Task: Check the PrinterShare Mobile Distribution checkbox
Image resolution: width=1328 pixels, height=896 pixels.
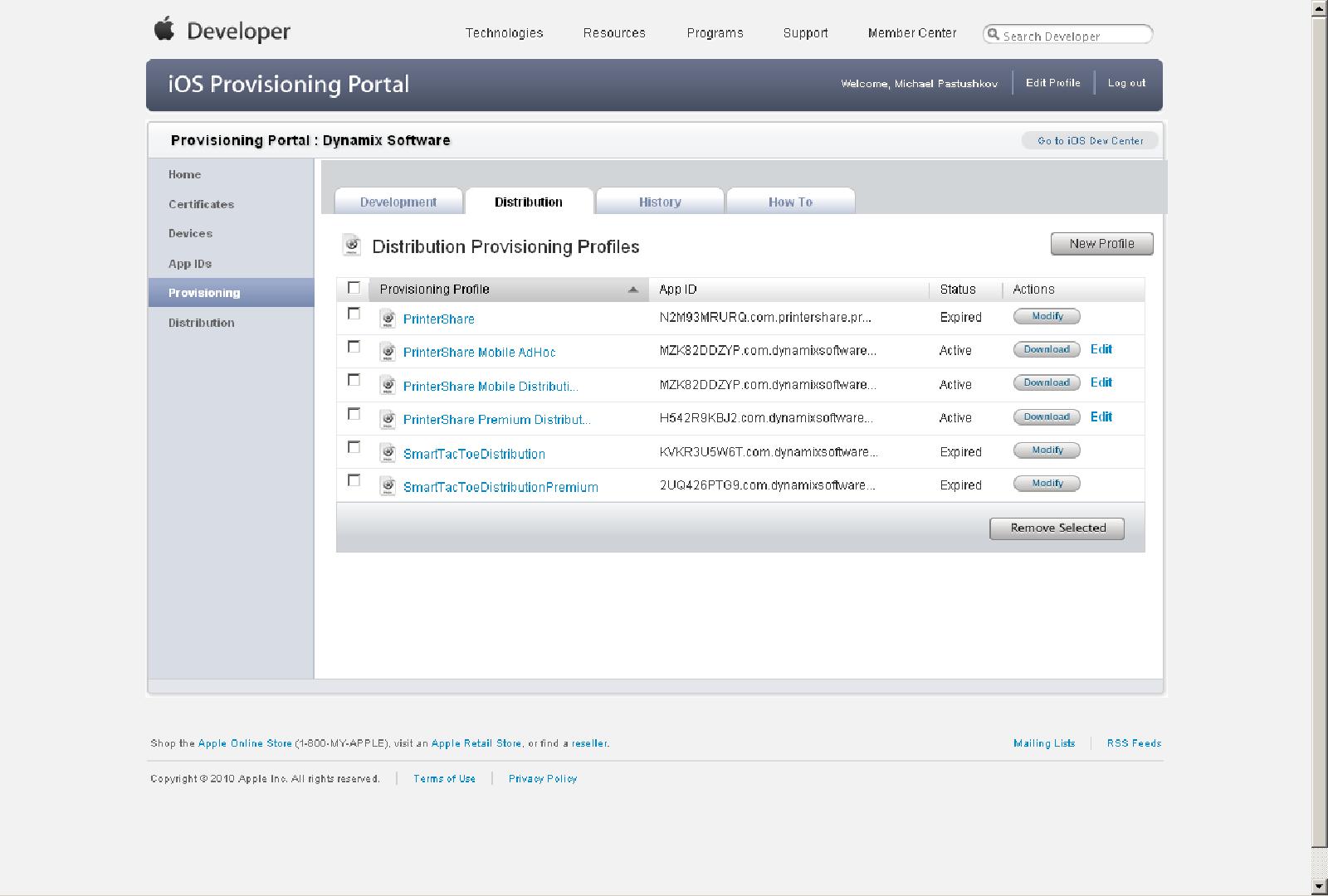Action: (354, 380)
